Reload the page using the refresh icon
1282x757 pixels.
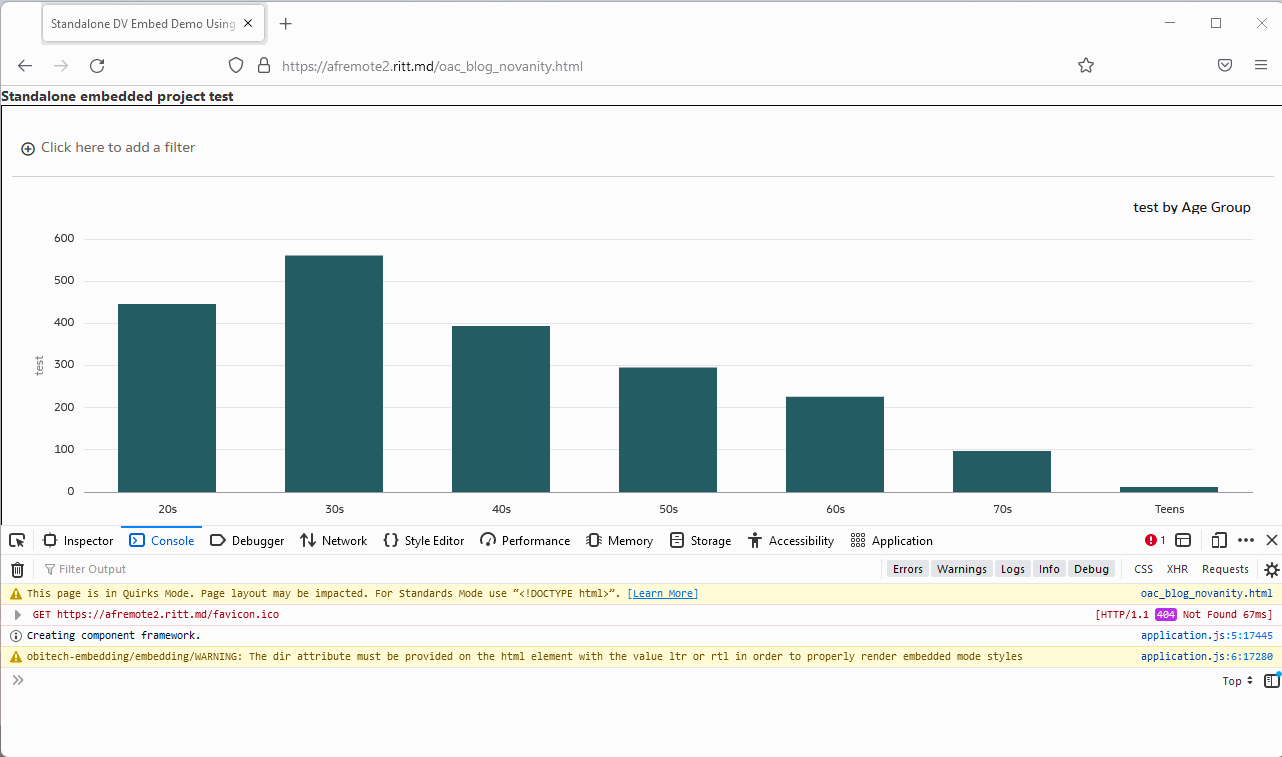point(97,66)
